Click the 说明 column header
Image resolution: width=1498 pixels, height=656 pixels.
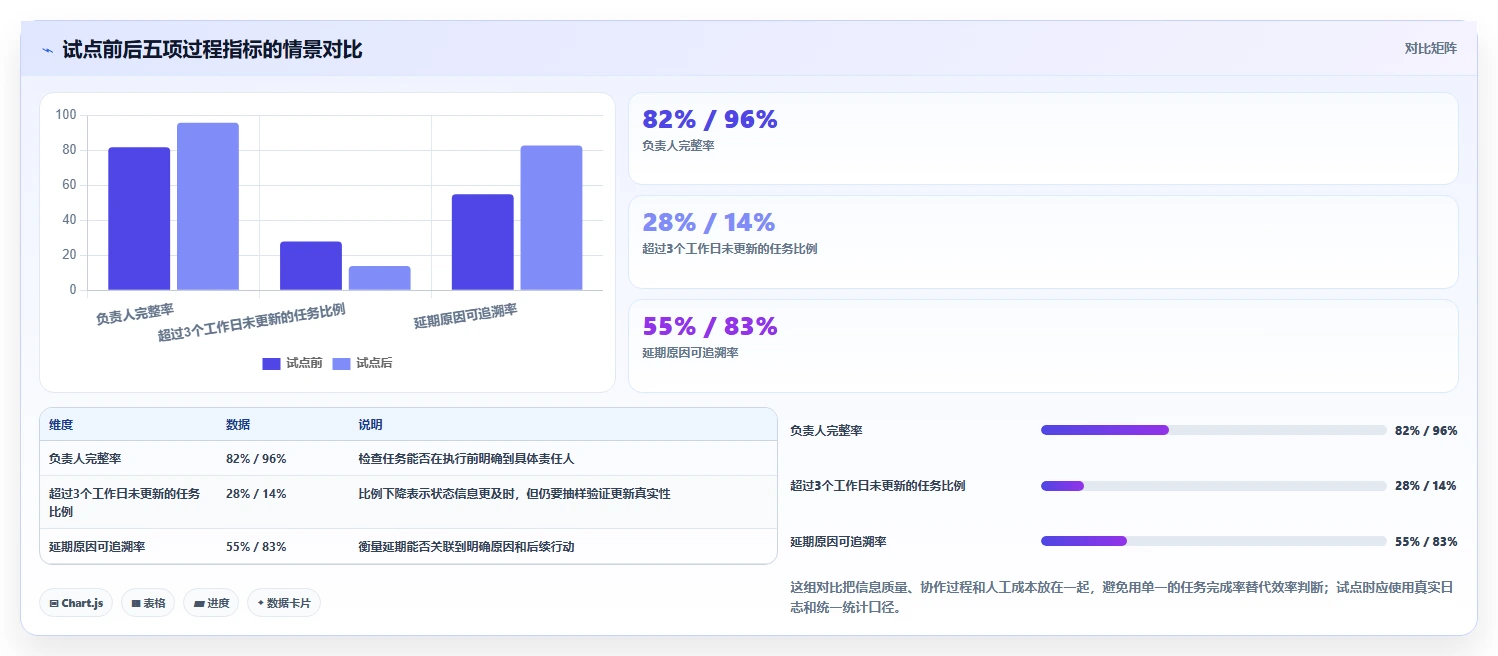[x=370, y=425]
